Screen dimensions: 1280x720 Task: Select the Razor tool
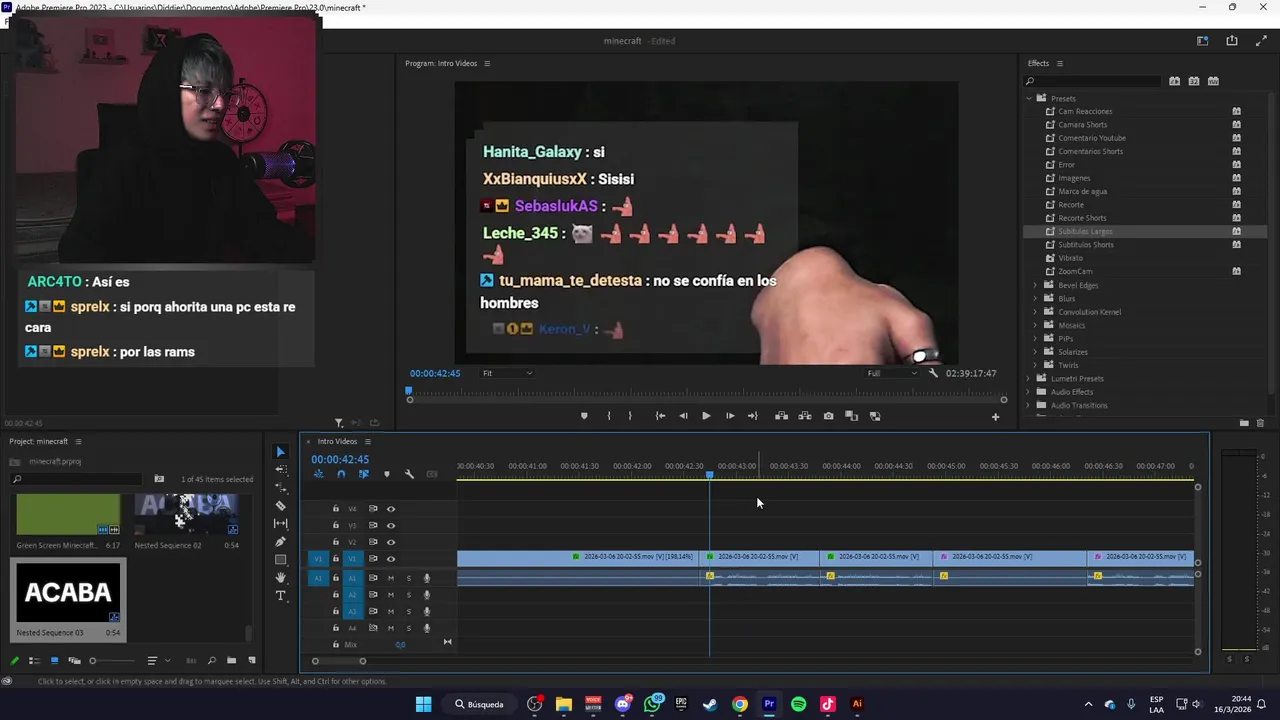tap(280, 506)
